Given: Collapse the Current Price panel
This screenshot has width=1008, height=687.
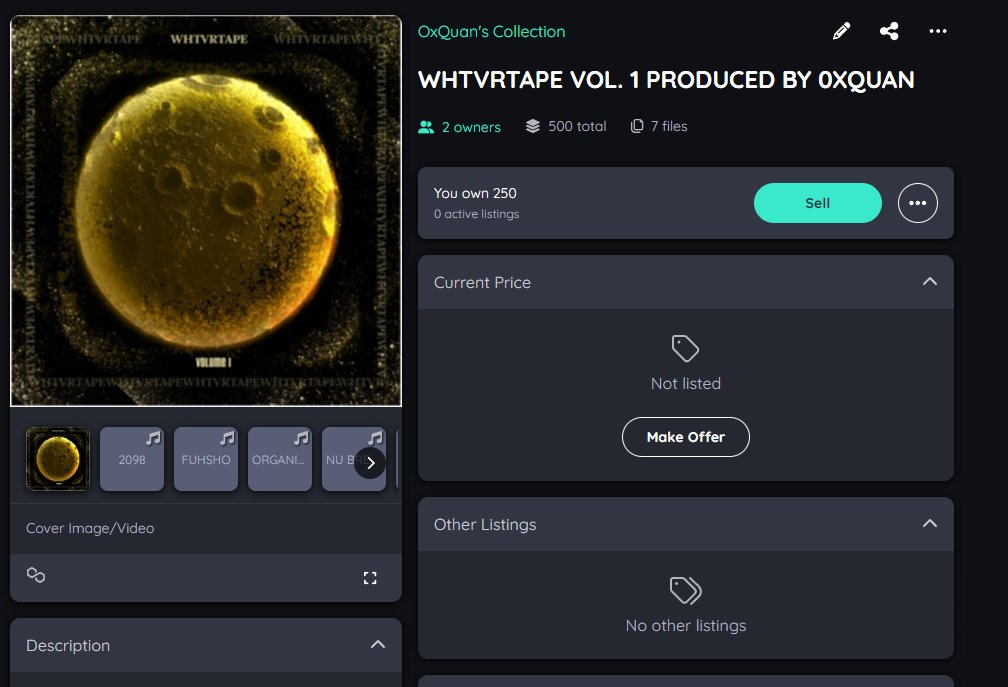Looking at the screenshot, I should point(930,281).
